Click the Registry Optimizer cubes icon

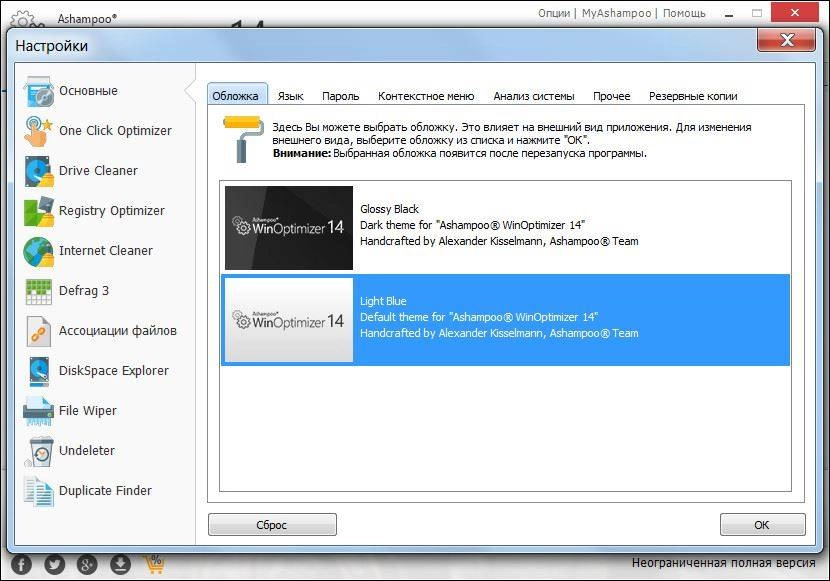(39, 211)
